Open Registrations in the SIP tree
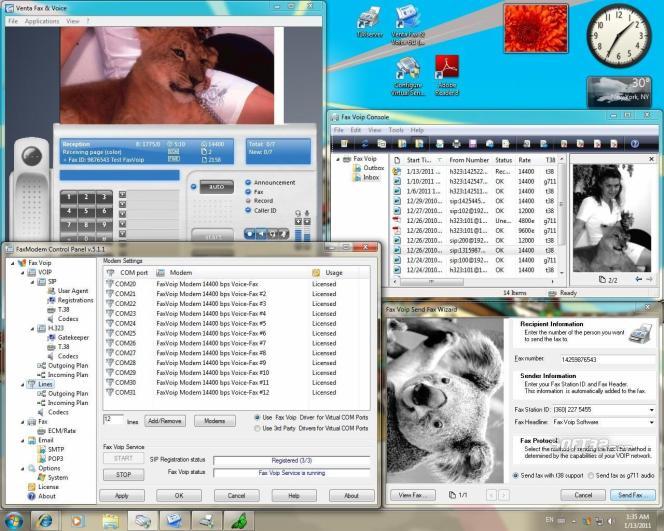 pos(75,300)
